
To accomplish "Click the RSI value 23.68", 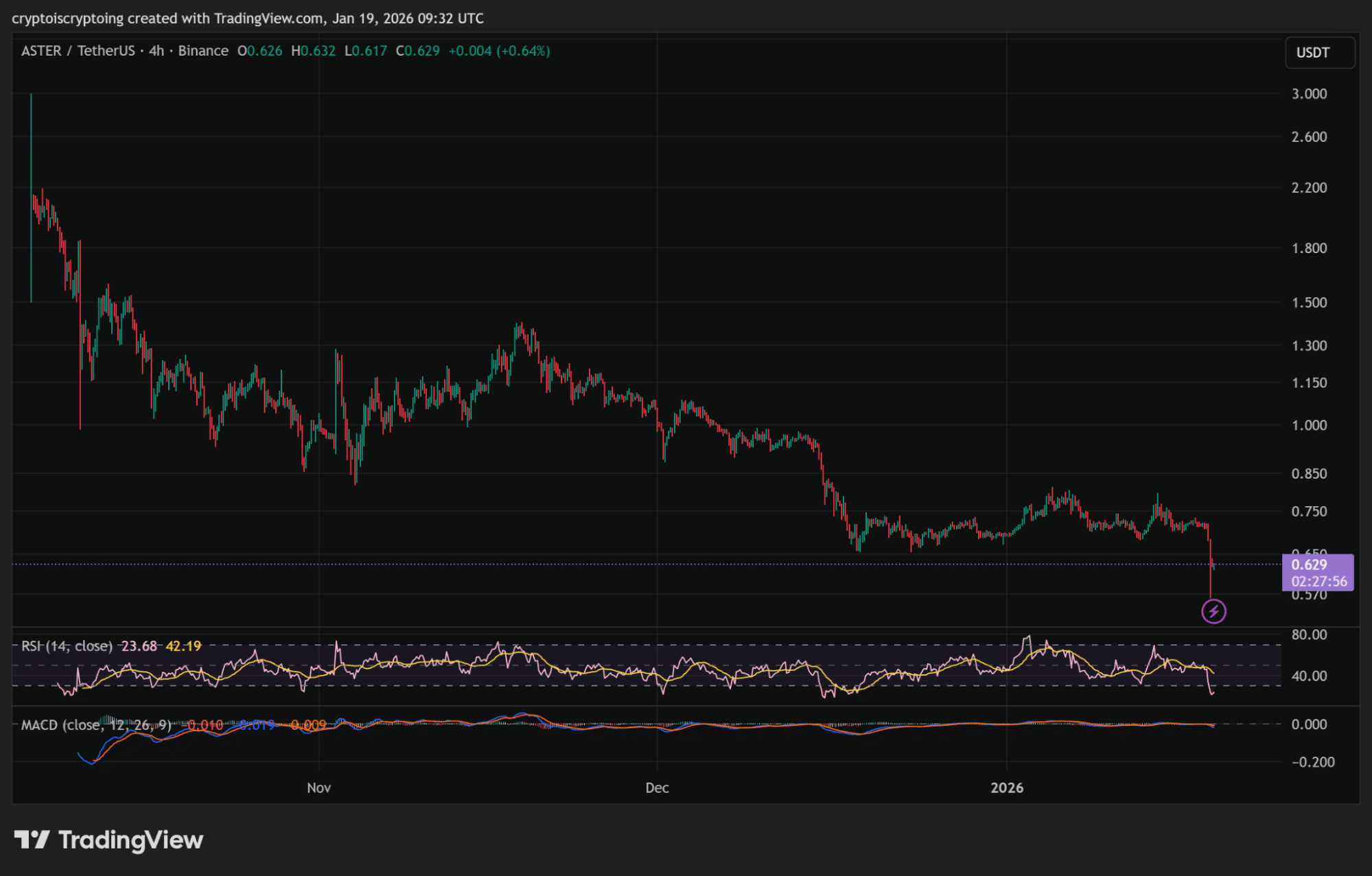I will coord(139,646).
